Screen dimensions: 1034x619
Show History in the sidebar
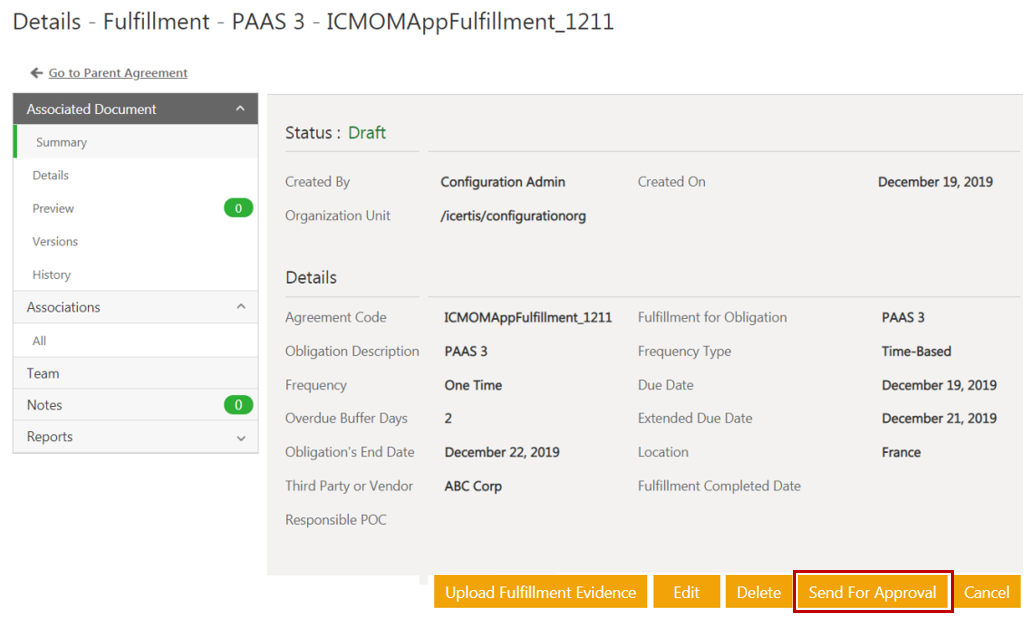(51, 274)
